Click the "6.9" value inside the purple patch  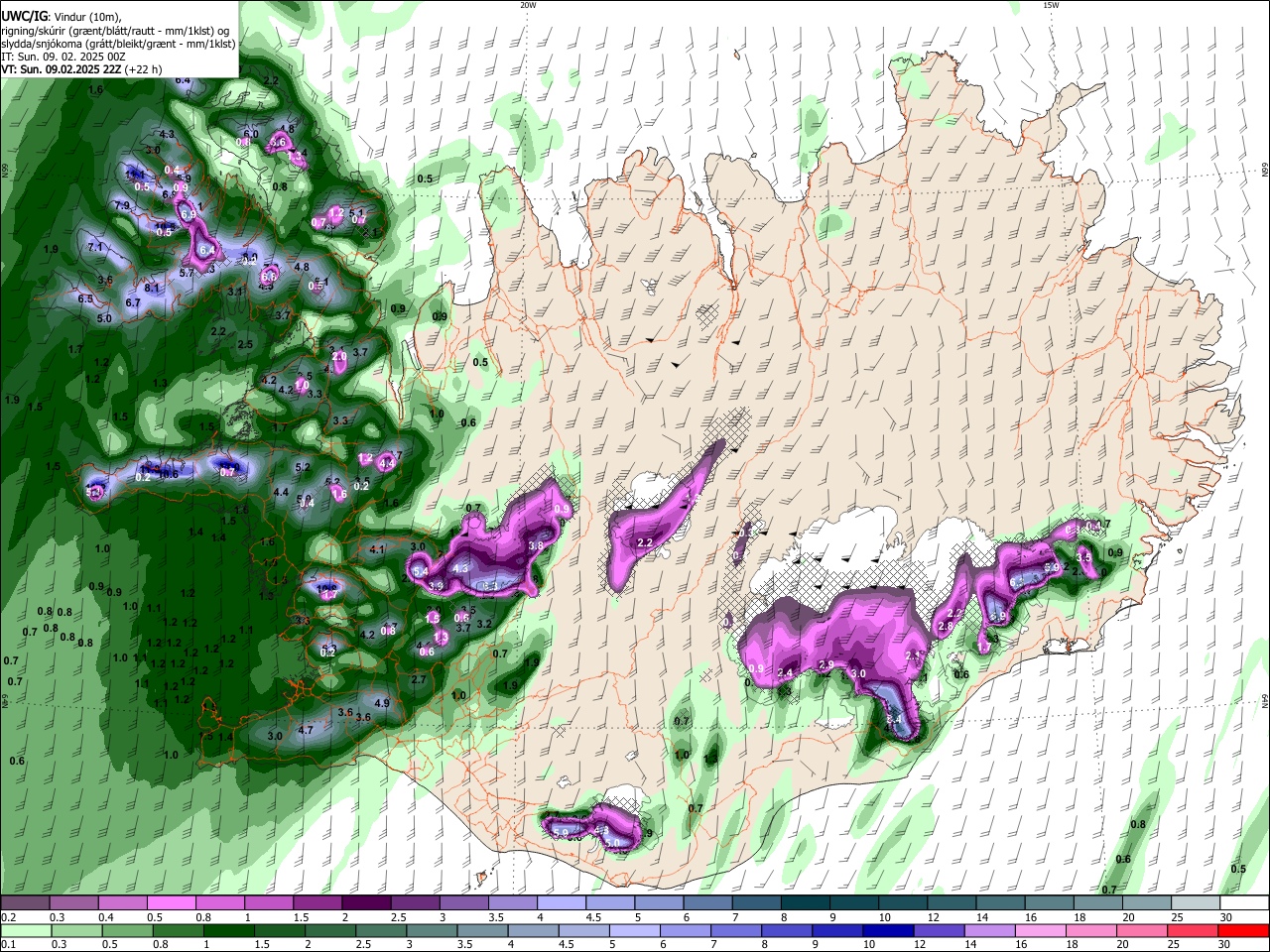click(x=189, y=213)
